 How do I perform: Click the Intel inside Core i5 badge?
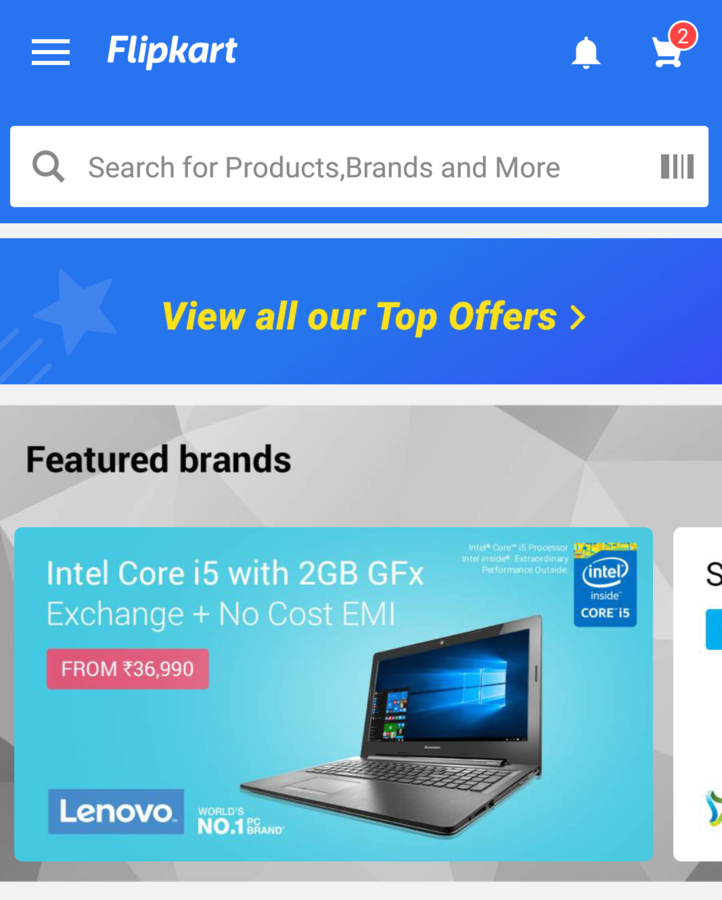tap(605, 584)
